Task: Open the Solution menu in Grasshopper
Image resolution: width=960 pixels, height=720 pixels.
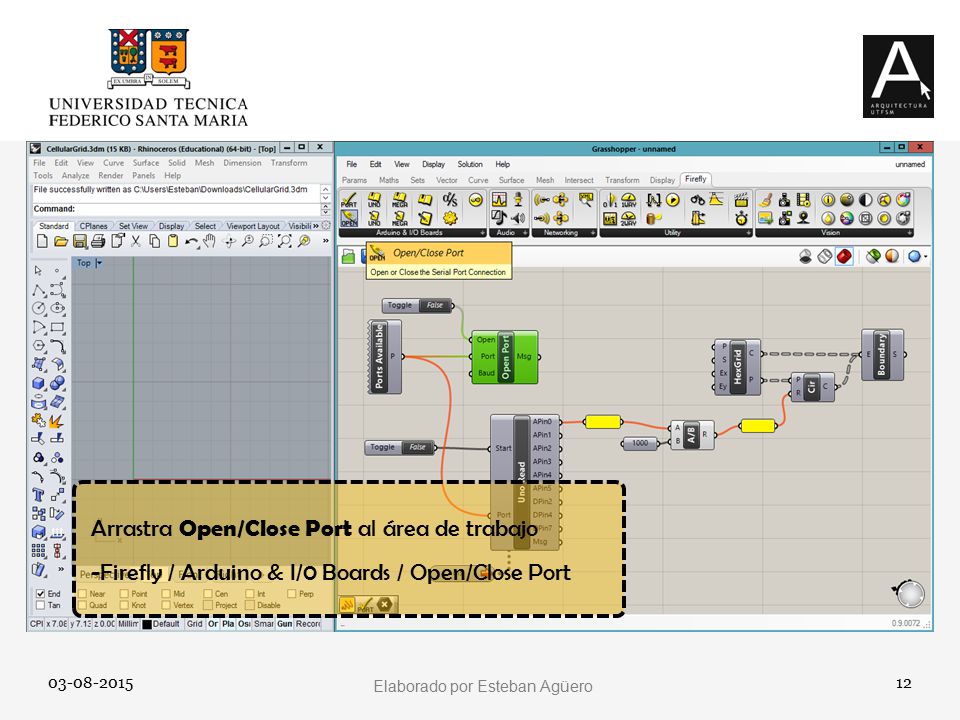Action: 470,164
